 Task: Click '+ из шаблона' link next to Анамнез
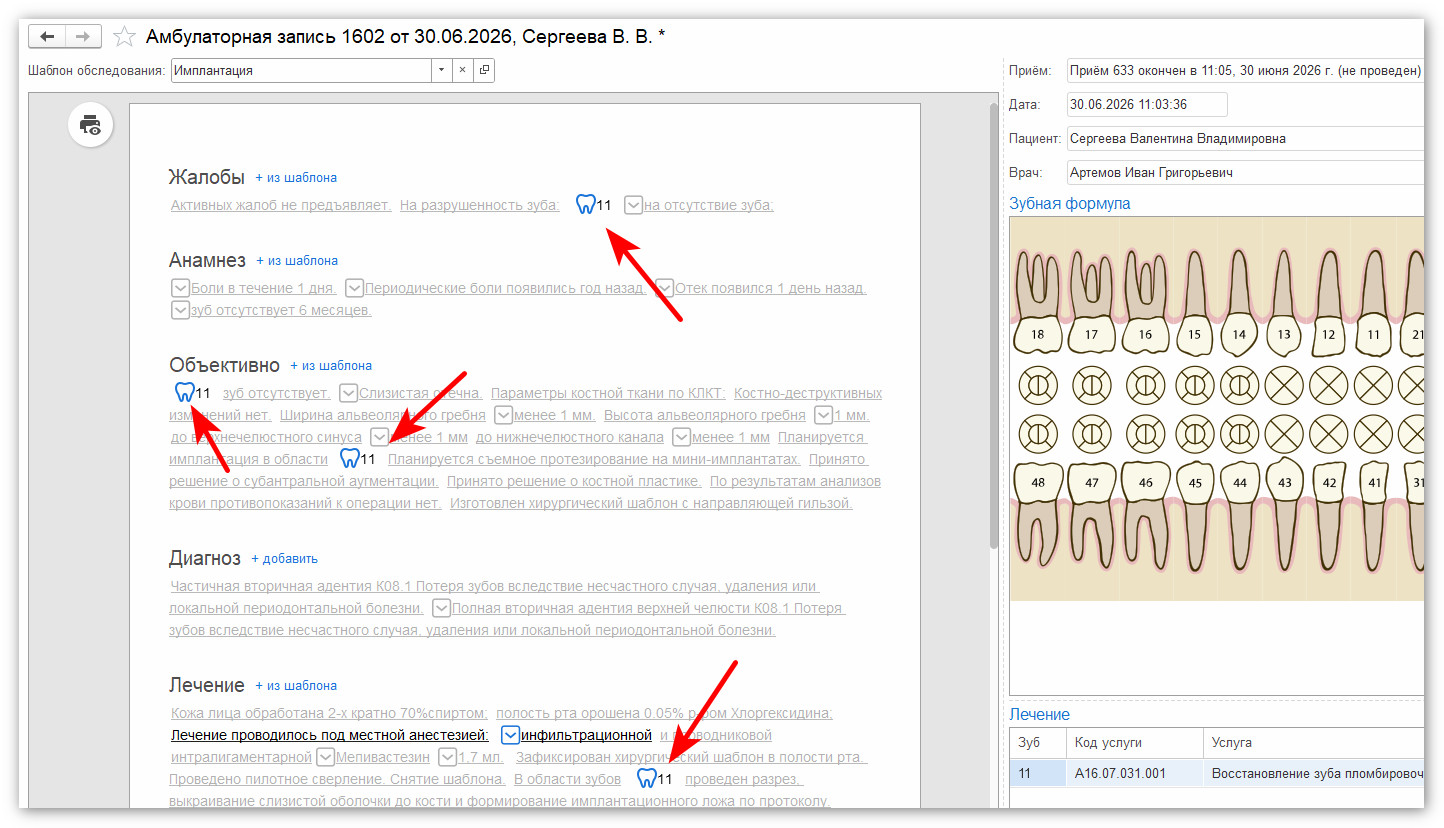(x=297, y=260)
